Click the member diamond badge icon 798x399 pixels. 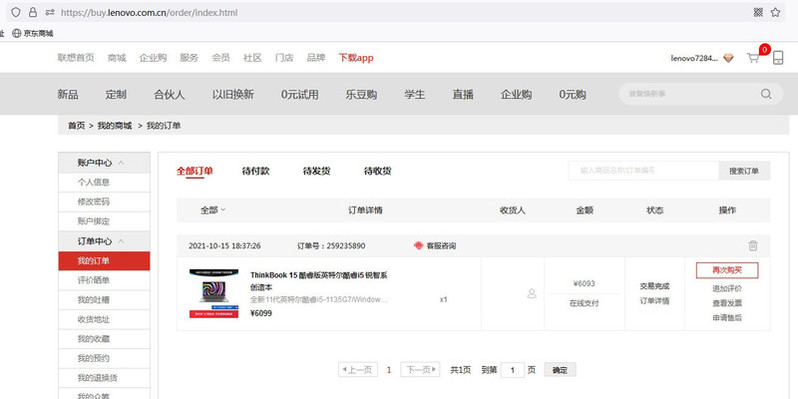(x=728, y=59)
